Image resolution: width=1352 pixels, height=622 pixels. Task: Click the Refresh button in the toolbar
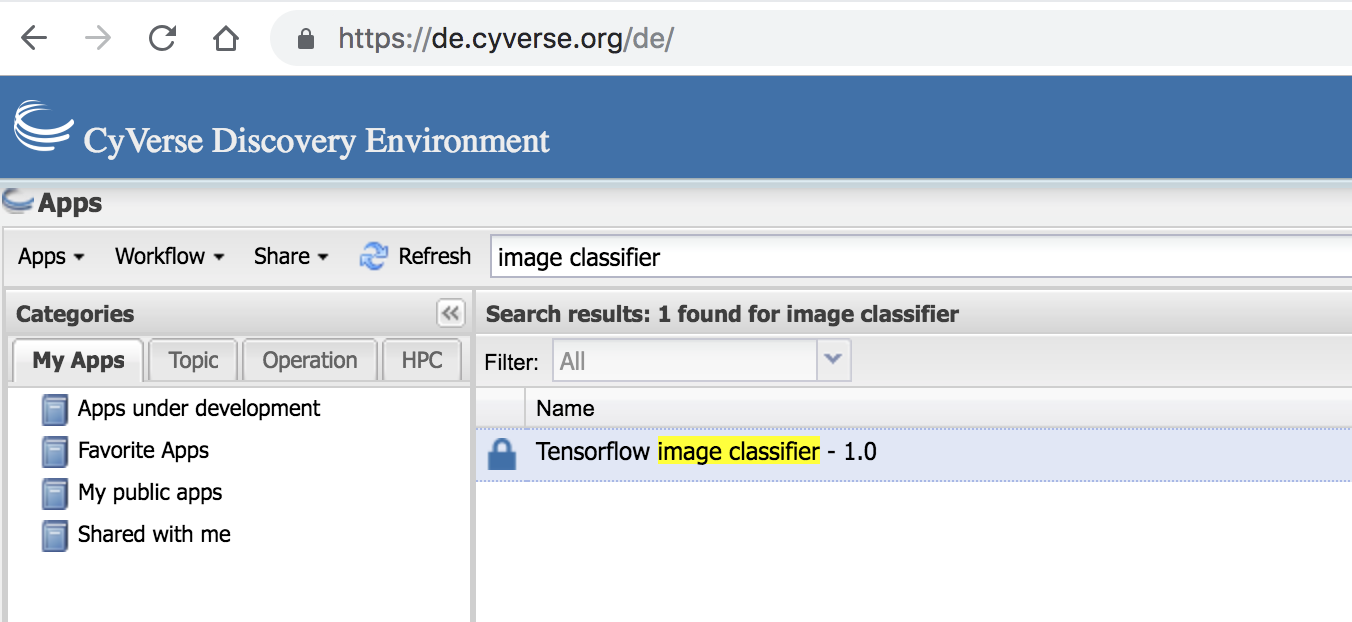click(x=415, y=257)
